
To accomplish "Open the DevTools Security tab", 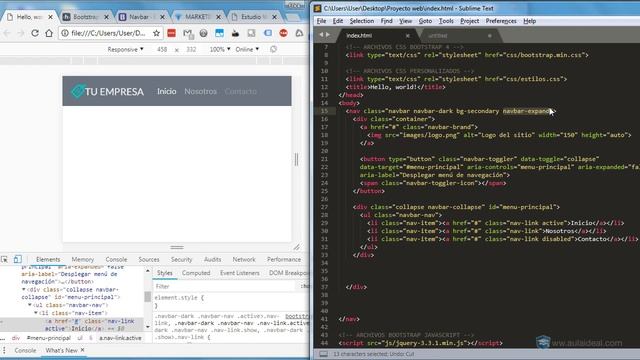I will (x=181, y=260).
